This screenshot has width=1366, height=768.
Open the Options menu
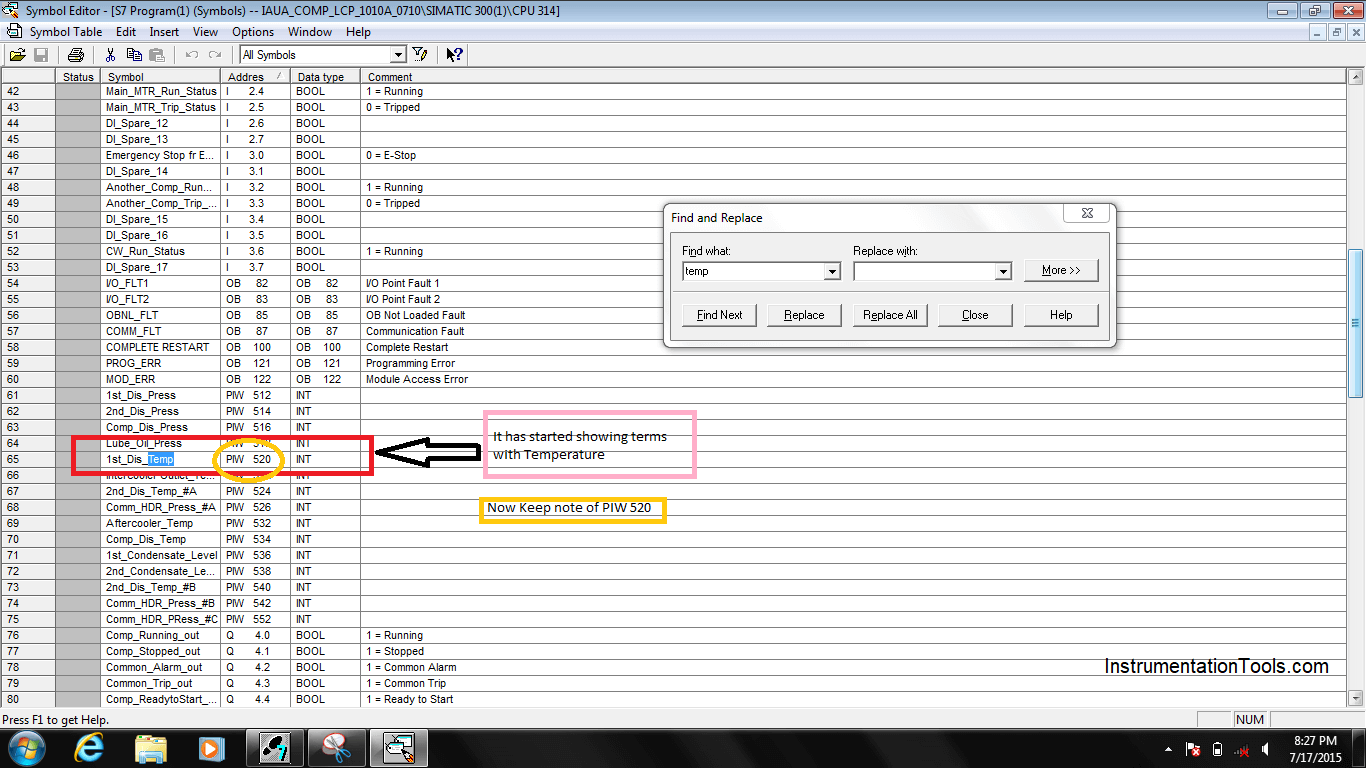click(x=253, y=32)
